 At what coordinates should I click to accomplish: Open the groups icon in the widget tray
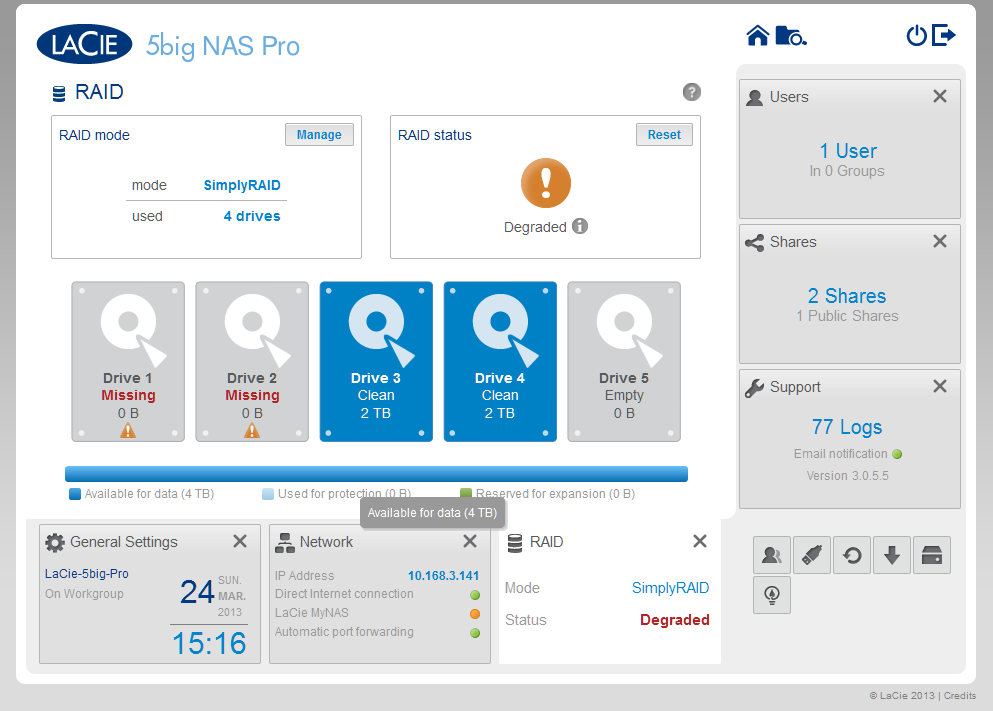772,555
